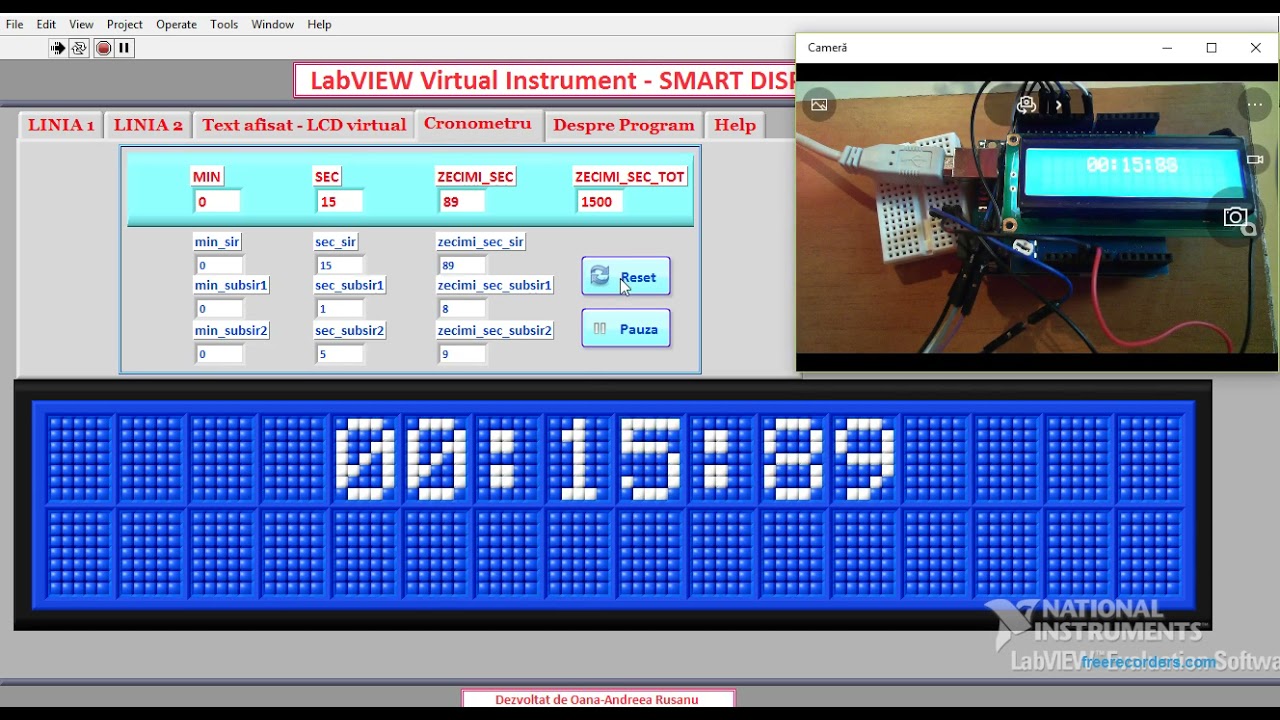Click the Run Continuously toolbar icon
Image resolution: width=1280 pixels, height=720 pixels.
click(x=79, y=48)
